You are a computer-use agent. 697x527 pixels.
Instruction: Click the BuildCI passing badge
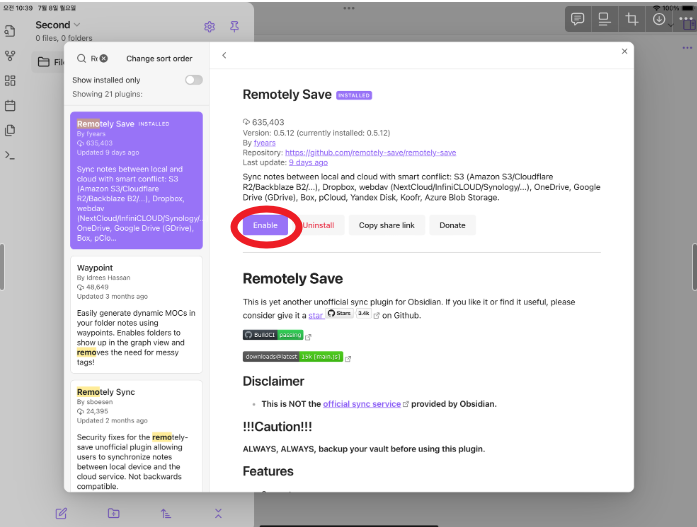(273, 335)
